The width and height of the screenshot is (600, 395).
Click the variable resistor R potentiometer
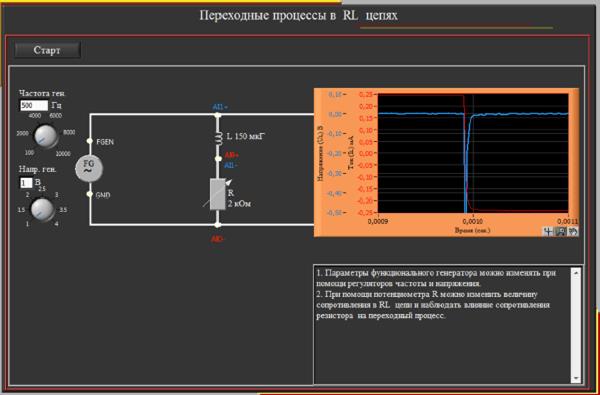218,194
